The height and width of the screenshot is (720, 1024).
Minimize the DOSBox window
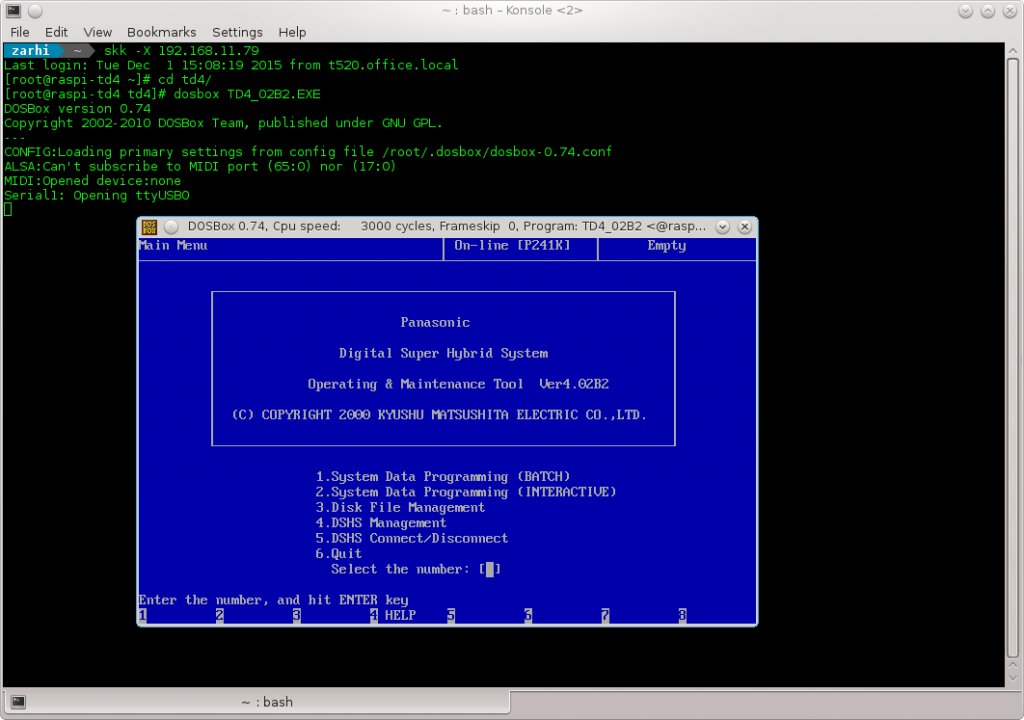click(722, 226)
